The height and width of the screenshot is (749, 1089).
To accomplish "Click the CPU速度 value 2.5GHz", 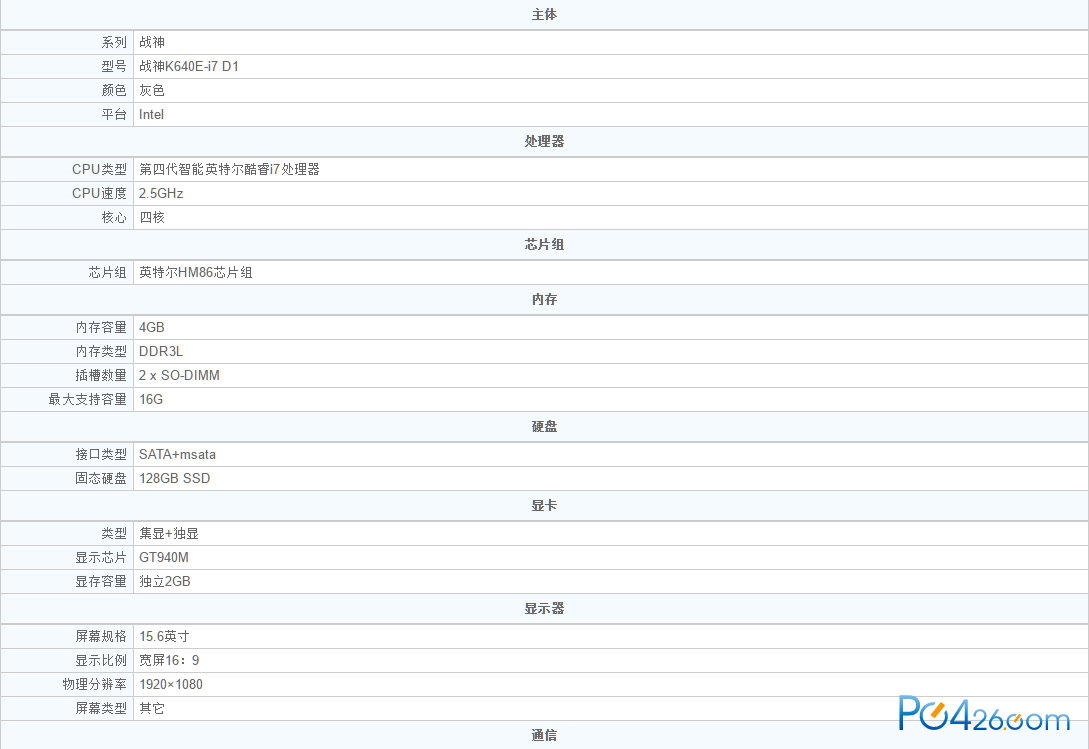I will pyautogui.click(x=161, y=193).
